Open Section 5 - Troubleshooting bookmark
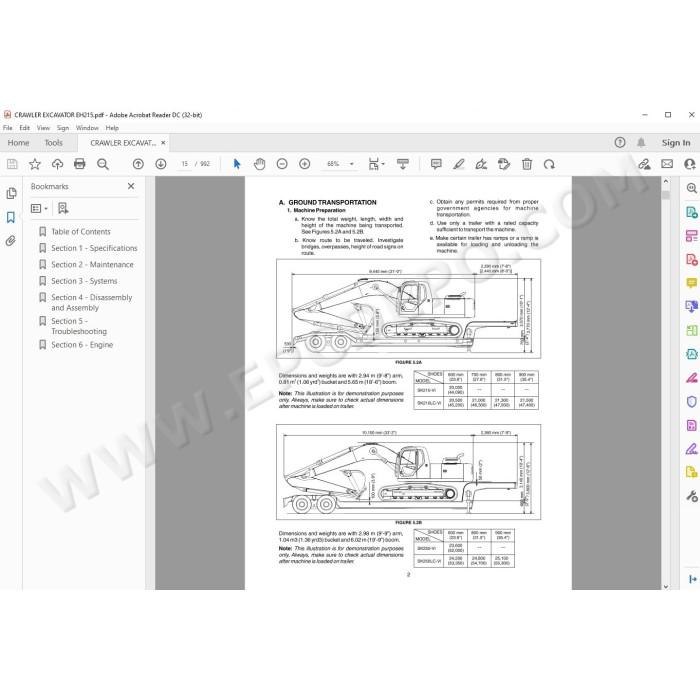This screenshot has height=700, width=700. (79, 326)
